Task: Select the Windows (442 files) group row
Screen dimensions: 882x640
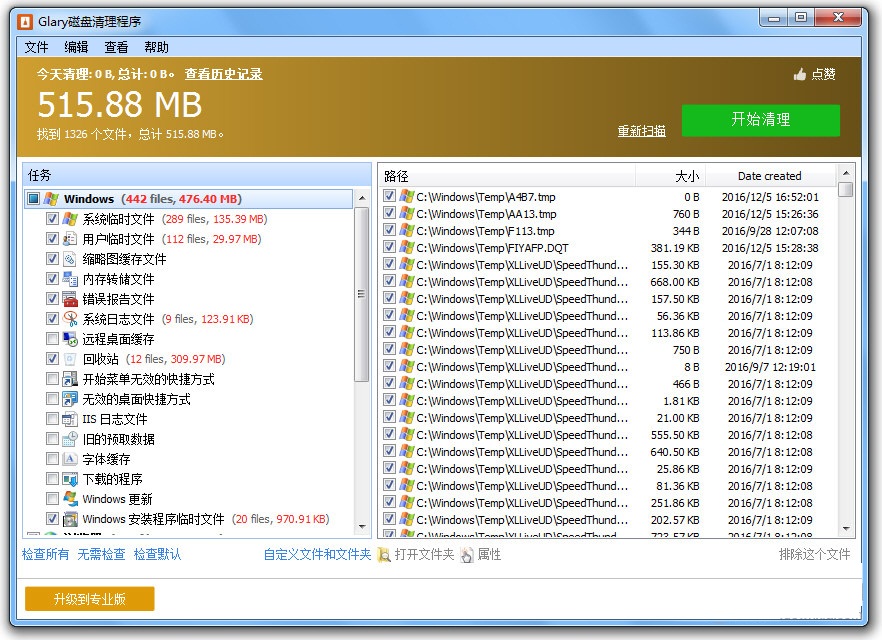Action: 189,199
